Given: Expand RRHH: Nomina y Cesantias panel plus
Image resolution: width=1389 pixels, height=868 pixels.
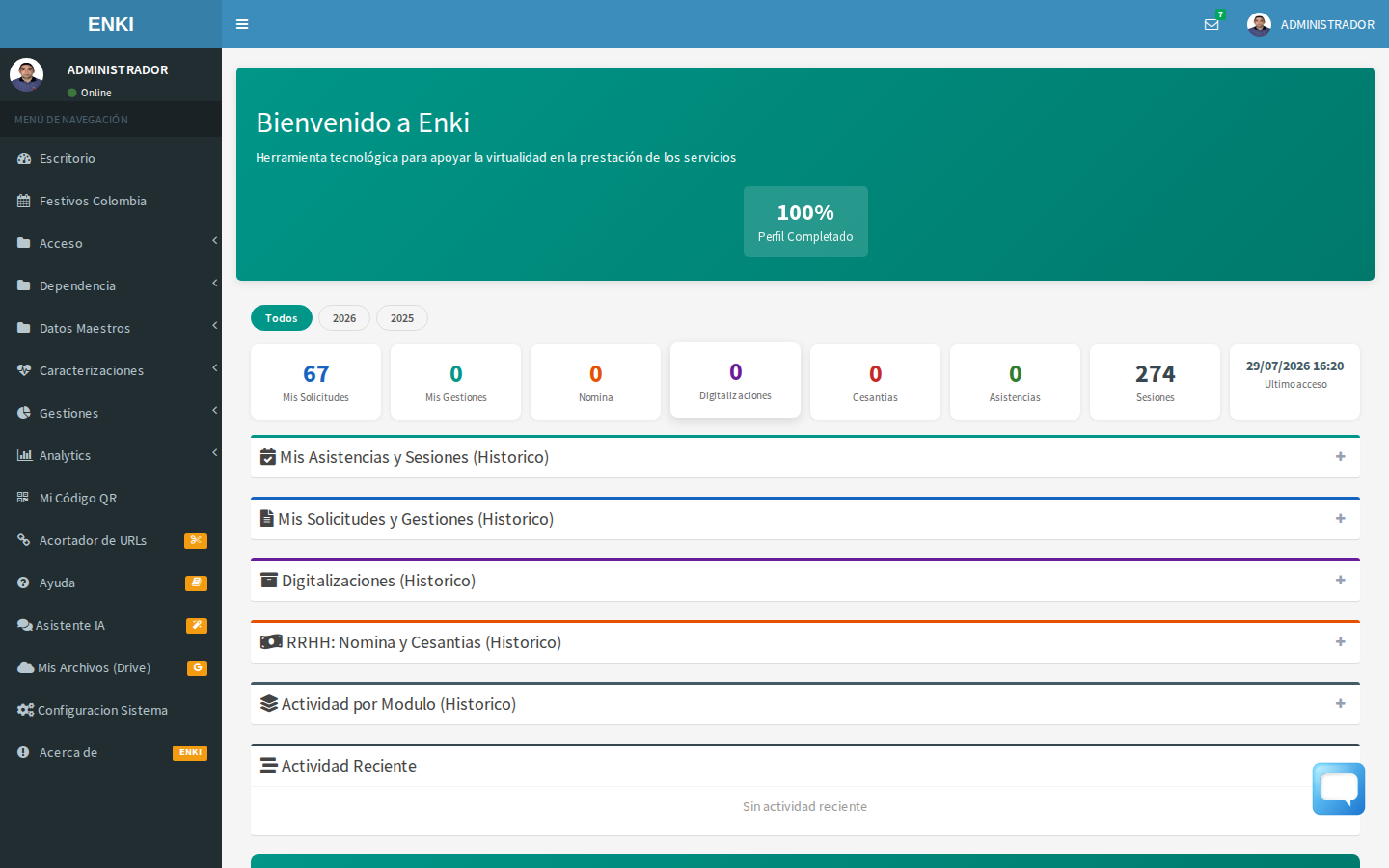Looking at the screenshot, I should click(x=1340, y=642).
